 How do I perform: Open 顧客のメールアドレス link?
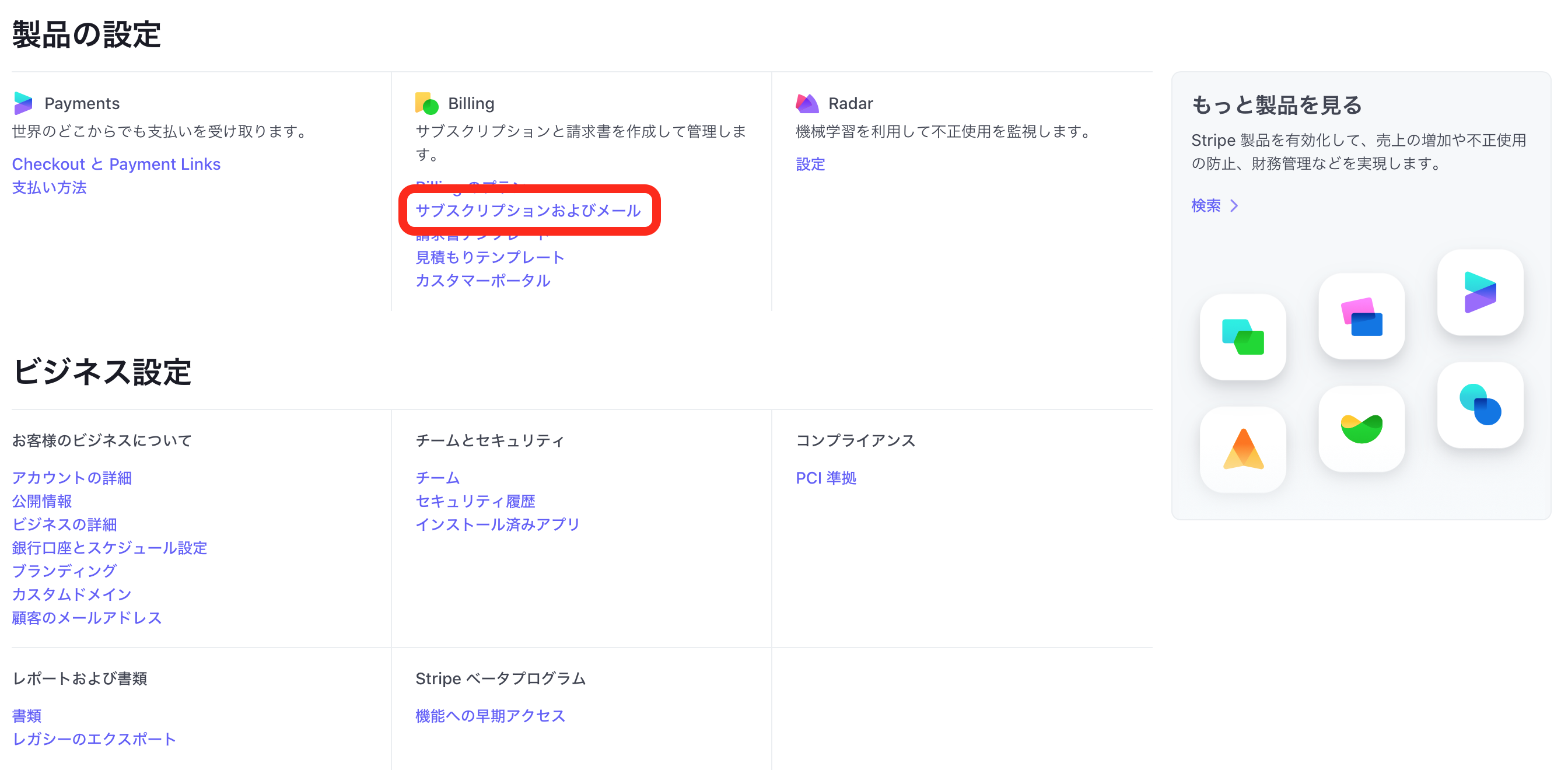[87, 618]
